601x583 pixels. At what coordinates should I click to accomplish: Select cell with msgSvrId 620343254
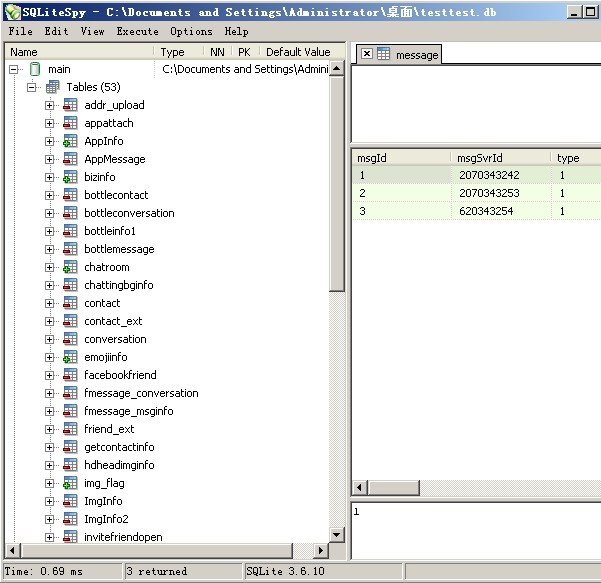[501, 211]
